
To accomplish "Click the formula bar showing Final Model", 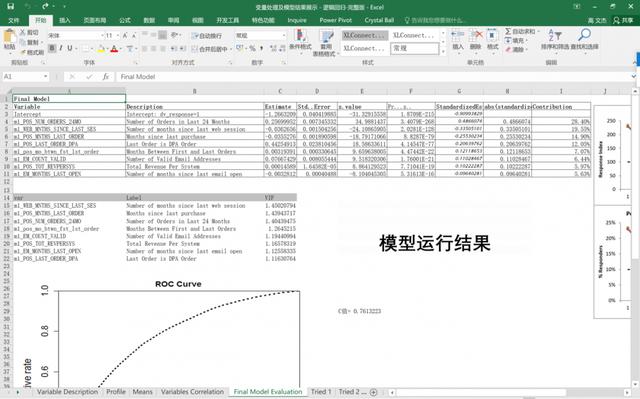I will pos(372,77).
